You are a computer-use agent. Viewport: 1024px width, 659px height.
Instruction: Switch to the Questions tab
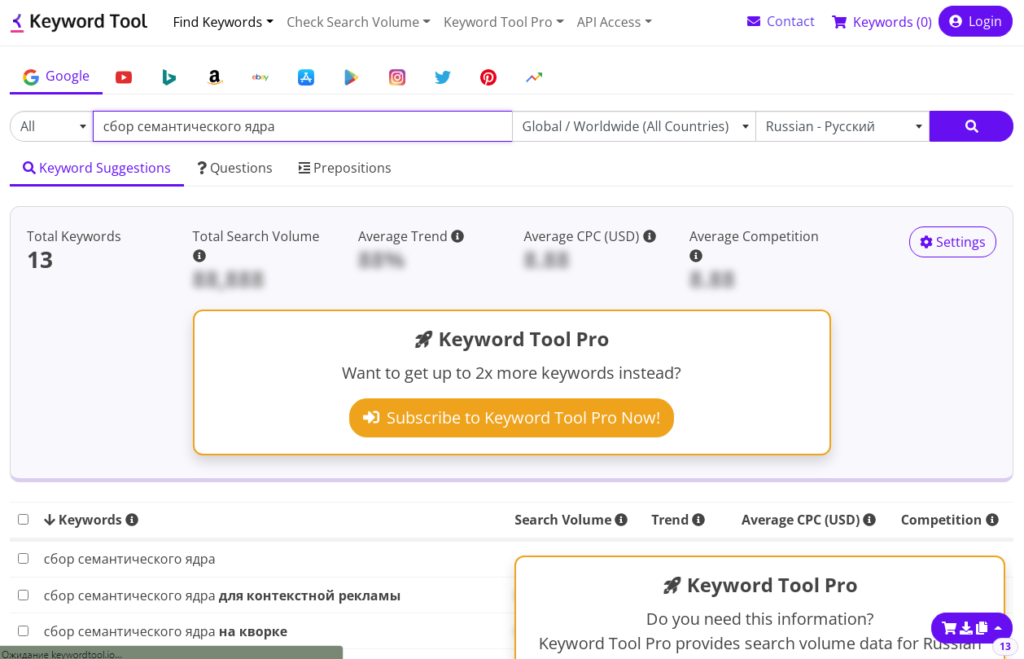click(235, 168)
